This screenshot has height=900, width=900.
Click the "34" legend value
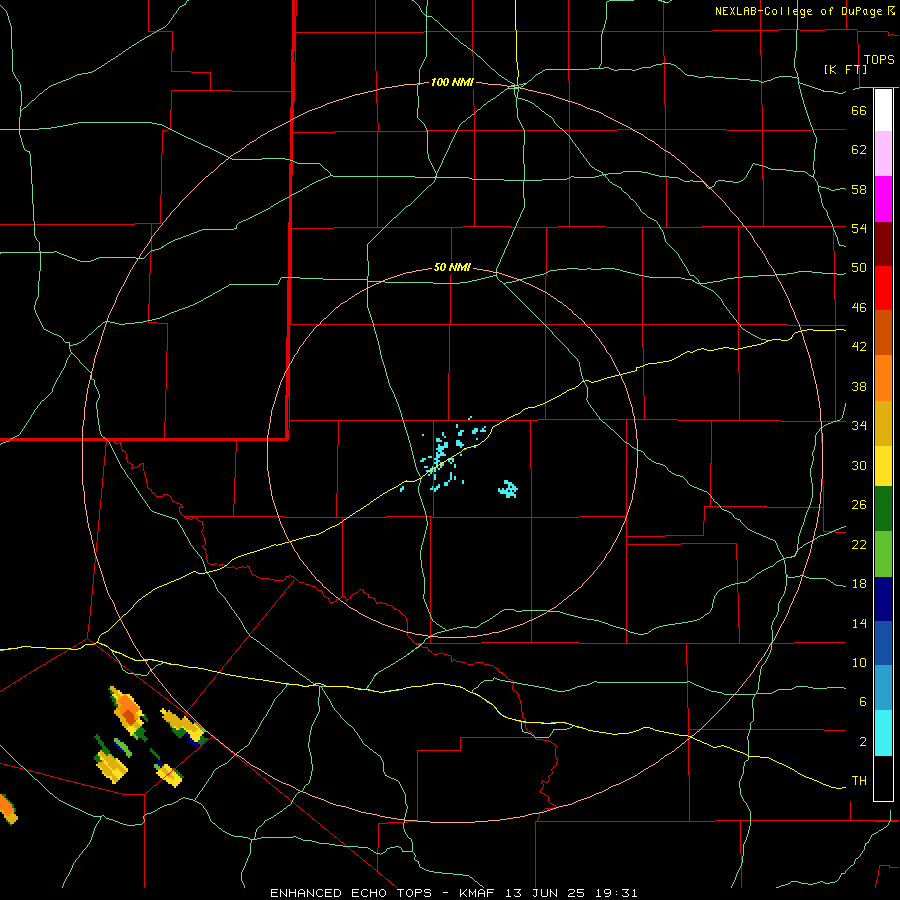click(x=859, y=426)
